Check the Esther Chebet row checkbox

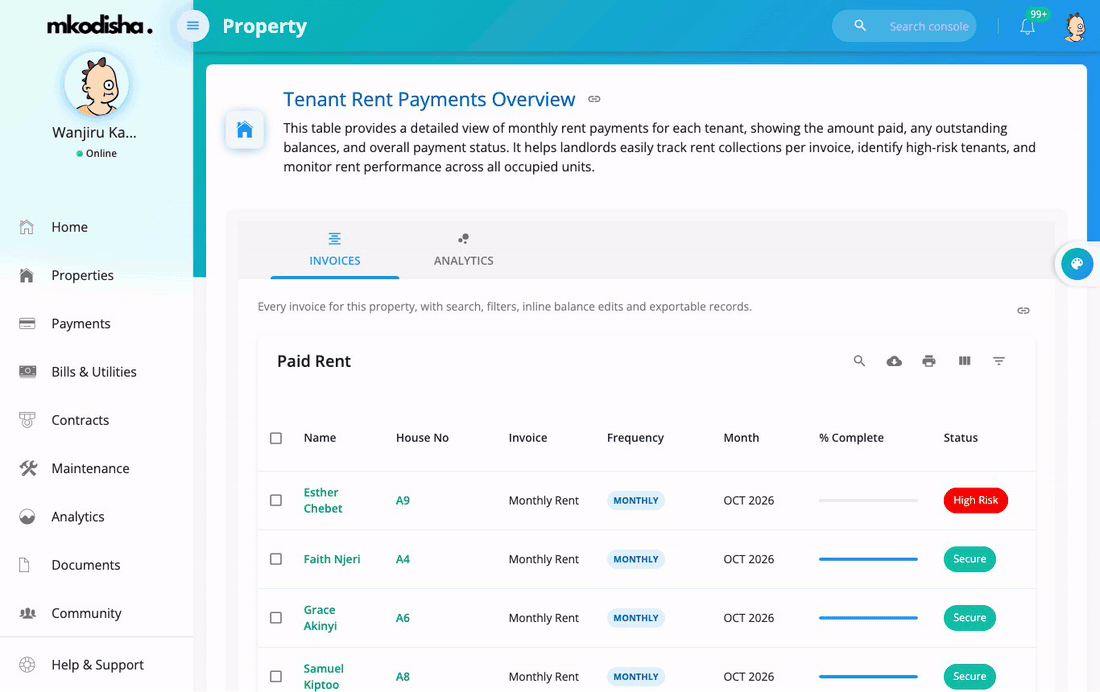tap(276, 500)
